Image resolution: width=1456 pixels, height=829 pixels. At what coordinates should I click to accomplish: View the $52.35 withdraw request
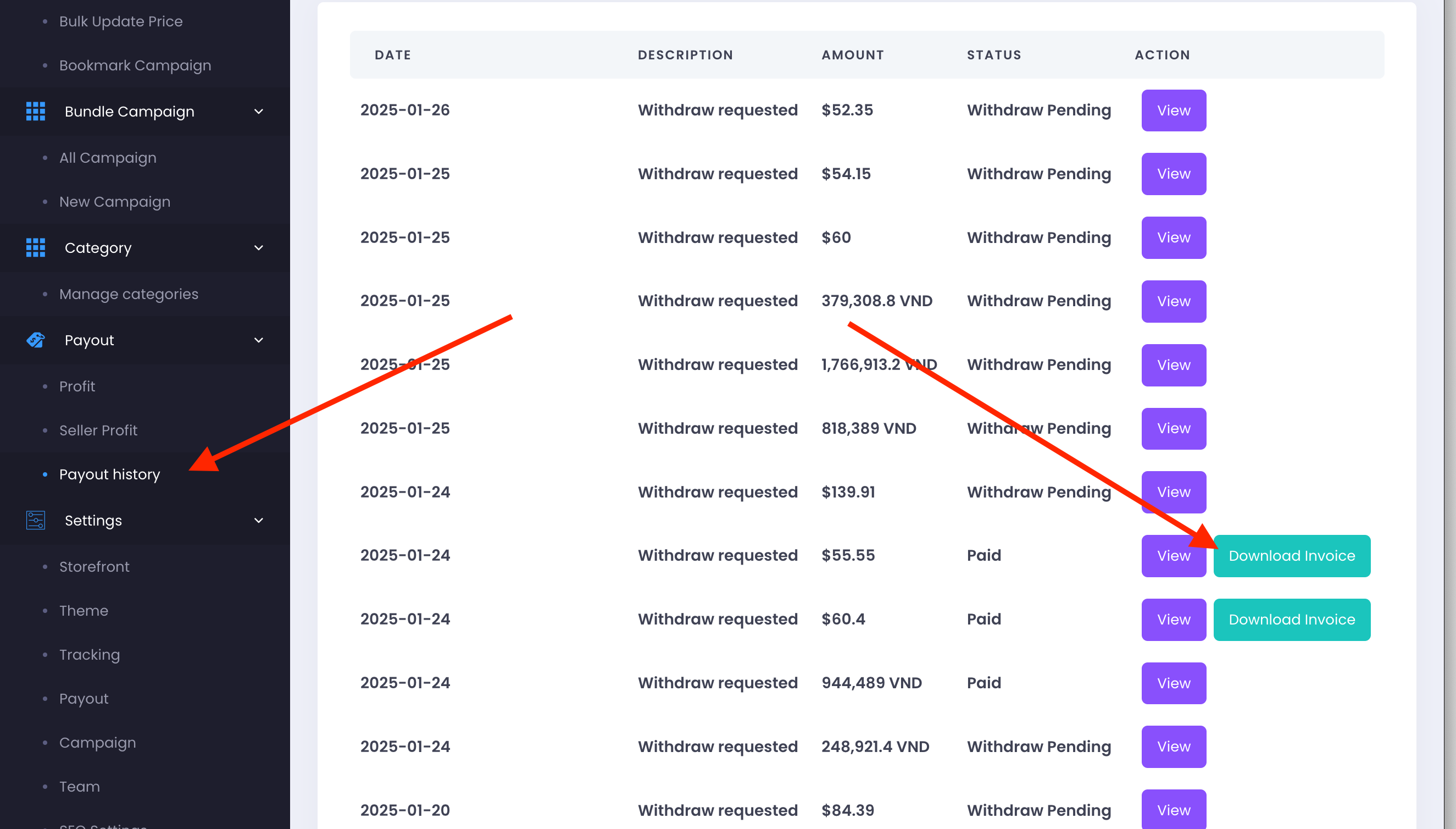pyautogui.click(x=1173, y=110)
